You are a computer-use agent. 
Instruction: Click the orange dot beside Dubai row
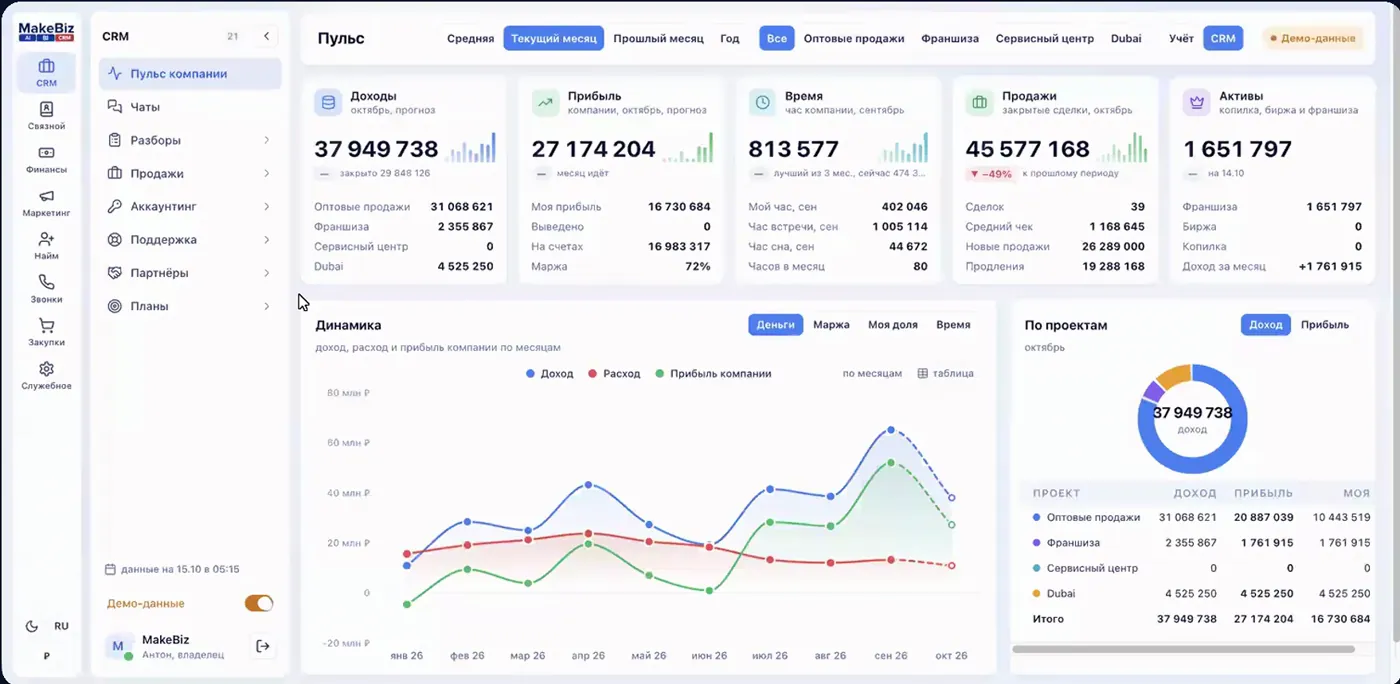[x=1036, y=594]
